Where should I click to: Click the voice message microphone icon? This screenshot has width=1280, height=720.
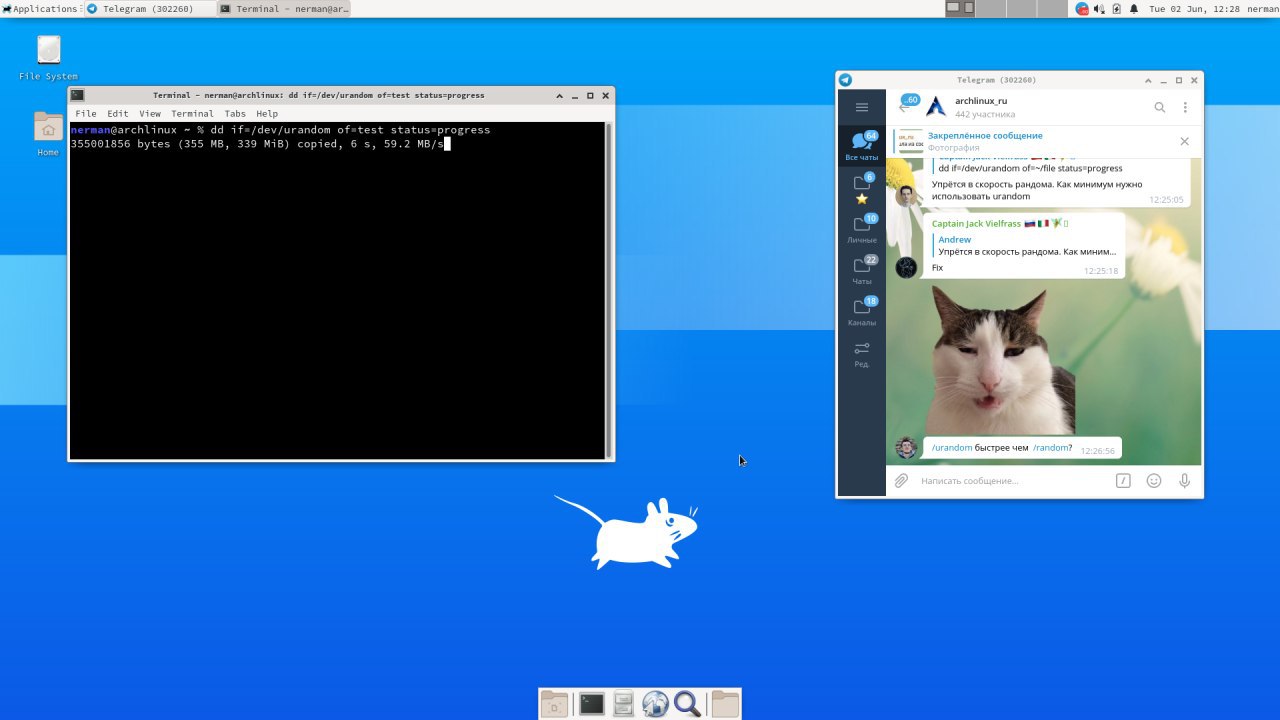(1185, 481)
